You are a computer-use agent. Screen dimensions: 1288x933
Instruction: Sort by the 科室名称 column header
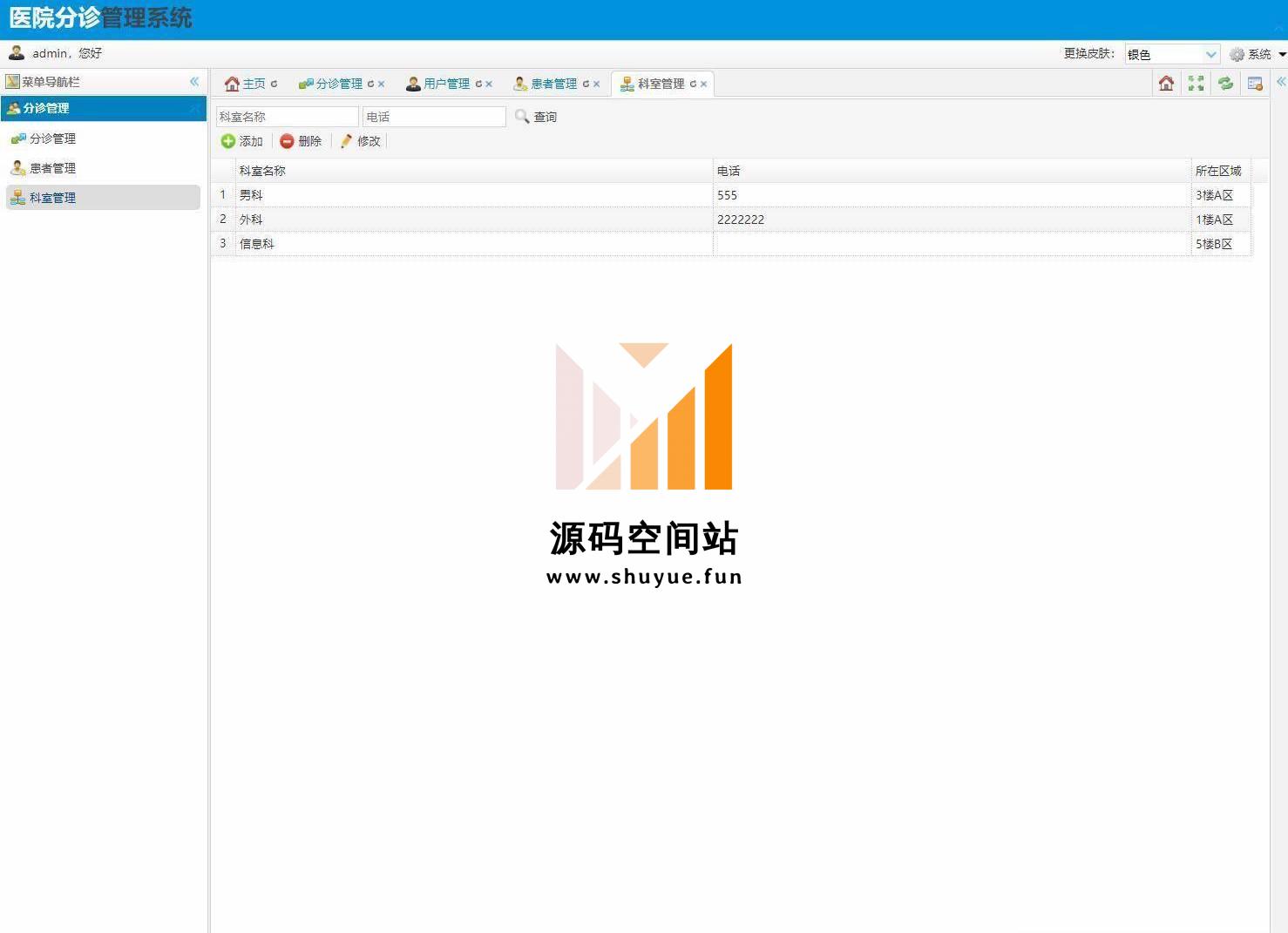click(x=474, y=171)
